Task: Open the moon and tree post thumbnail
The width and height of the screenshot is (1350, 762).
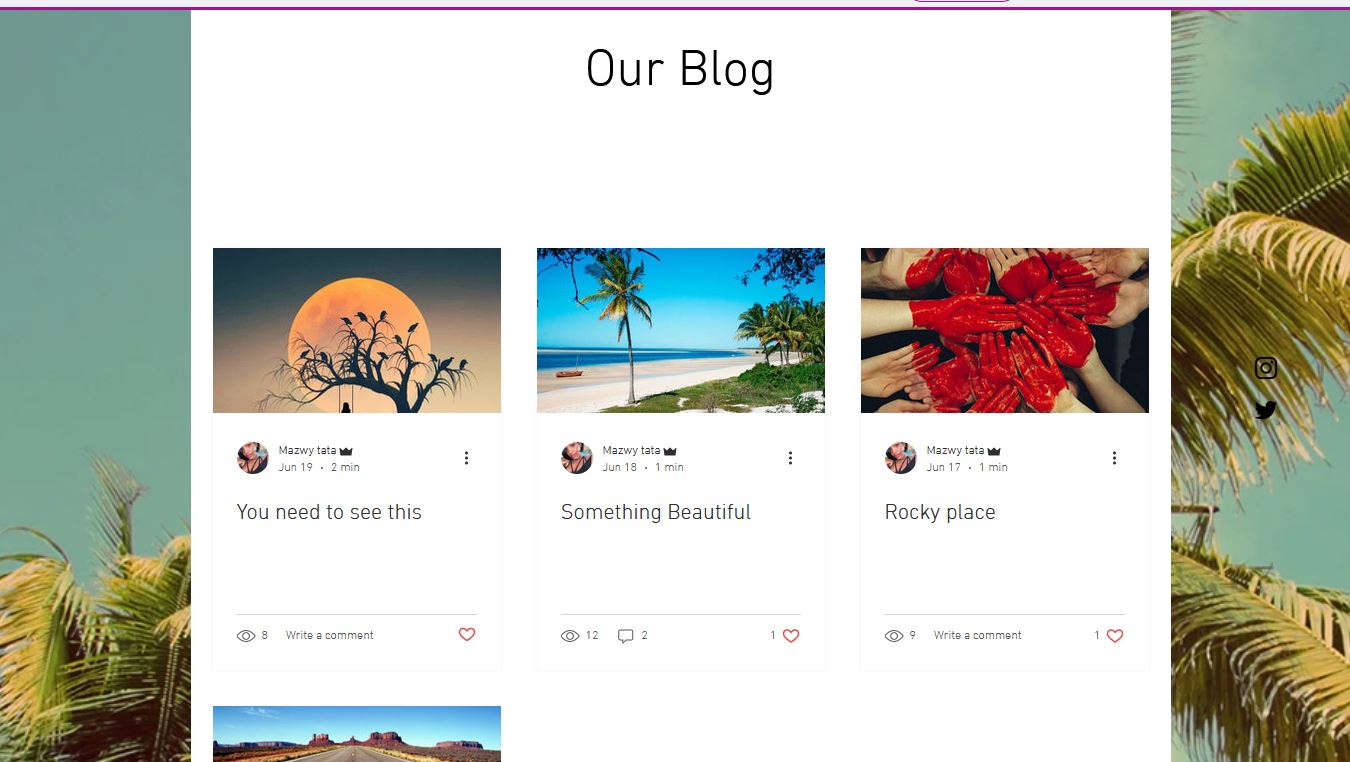Action: coord(357,330)
